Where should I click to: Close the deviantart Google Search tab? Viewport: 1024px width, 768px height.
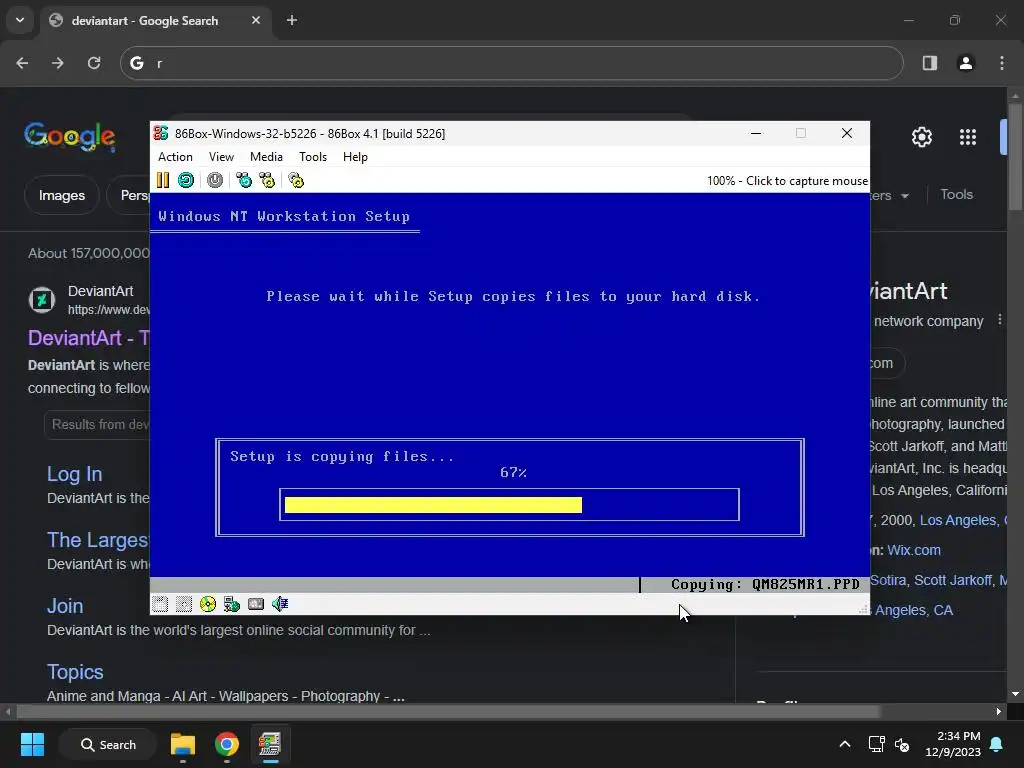coord(256,20)
